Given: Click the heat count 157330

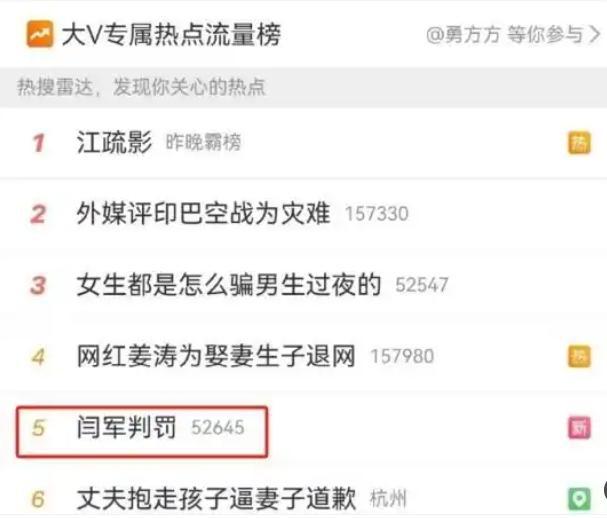Looking at the screenshot, I should [377, 214].
